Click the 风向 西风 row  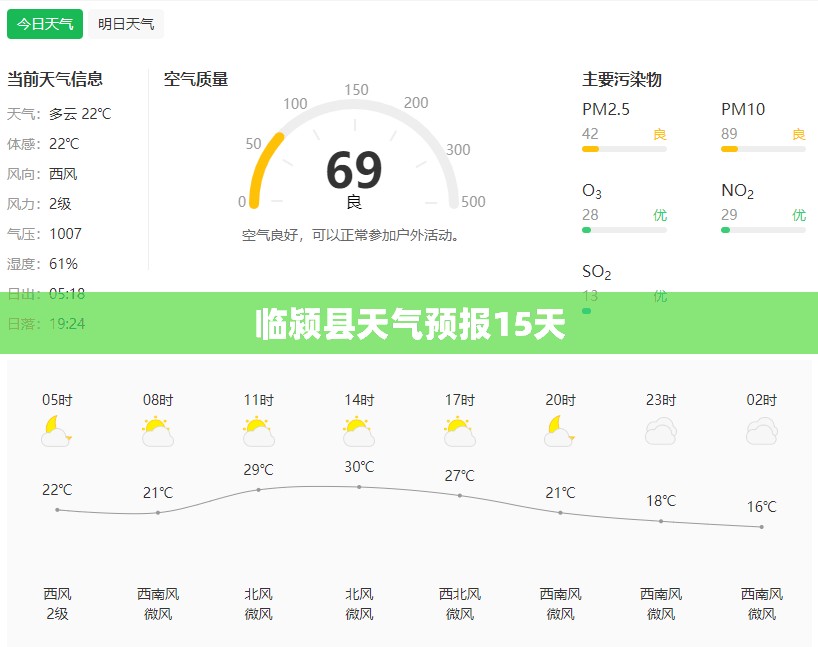point(42,174)
